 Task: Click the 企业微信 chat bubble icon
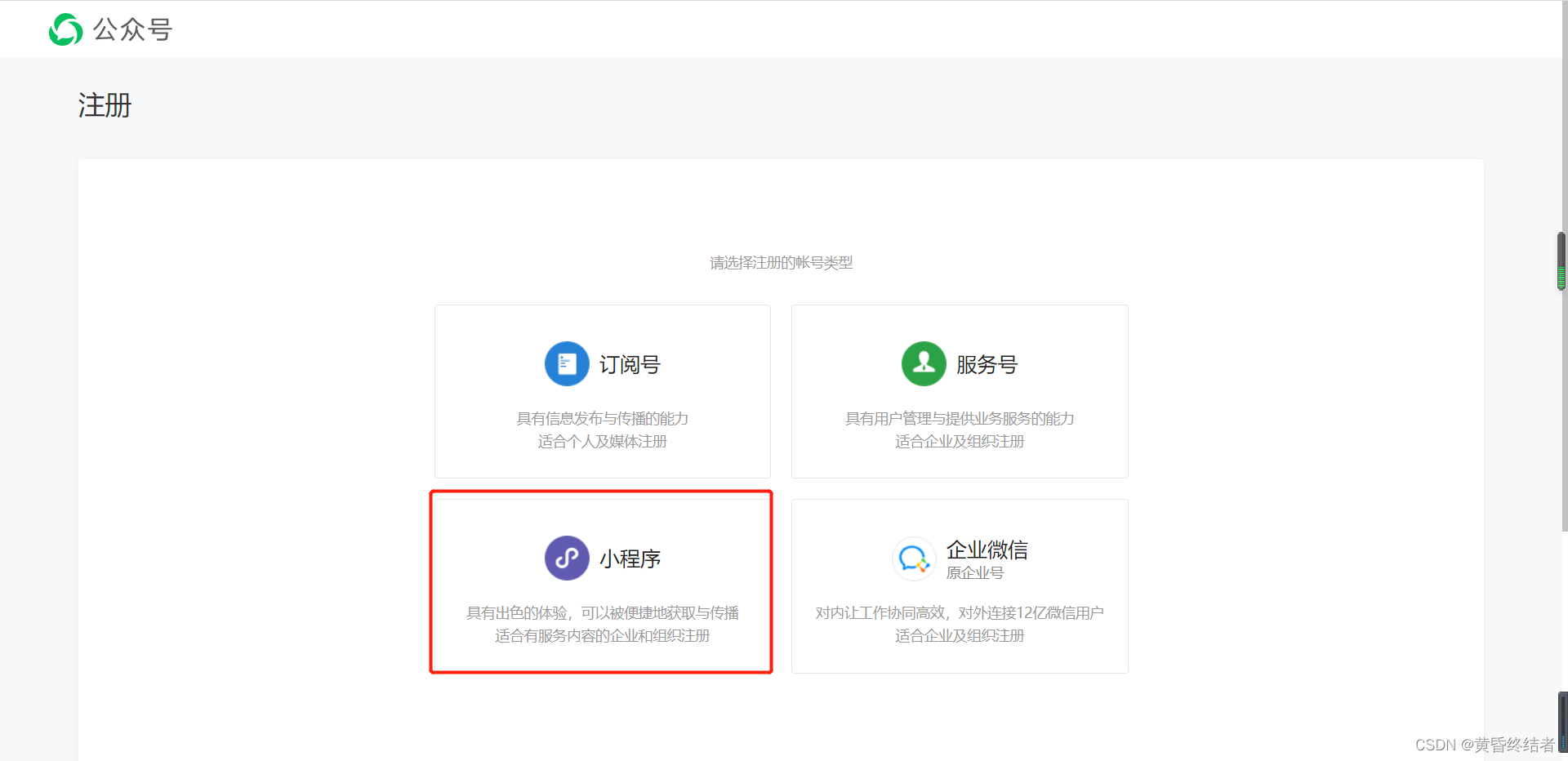pos(914,559)
